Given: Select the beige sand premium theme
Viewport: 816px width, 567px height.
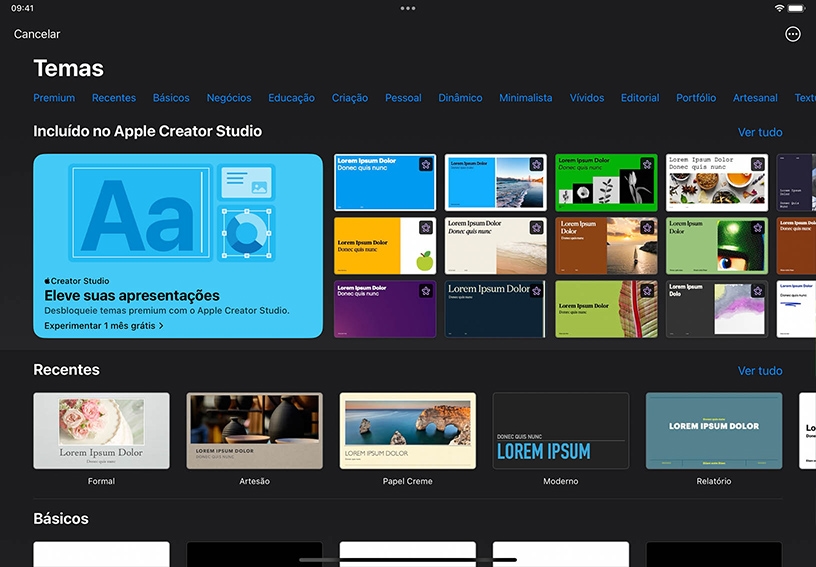Looking at the screenshot, I should (x=495, y=246).
